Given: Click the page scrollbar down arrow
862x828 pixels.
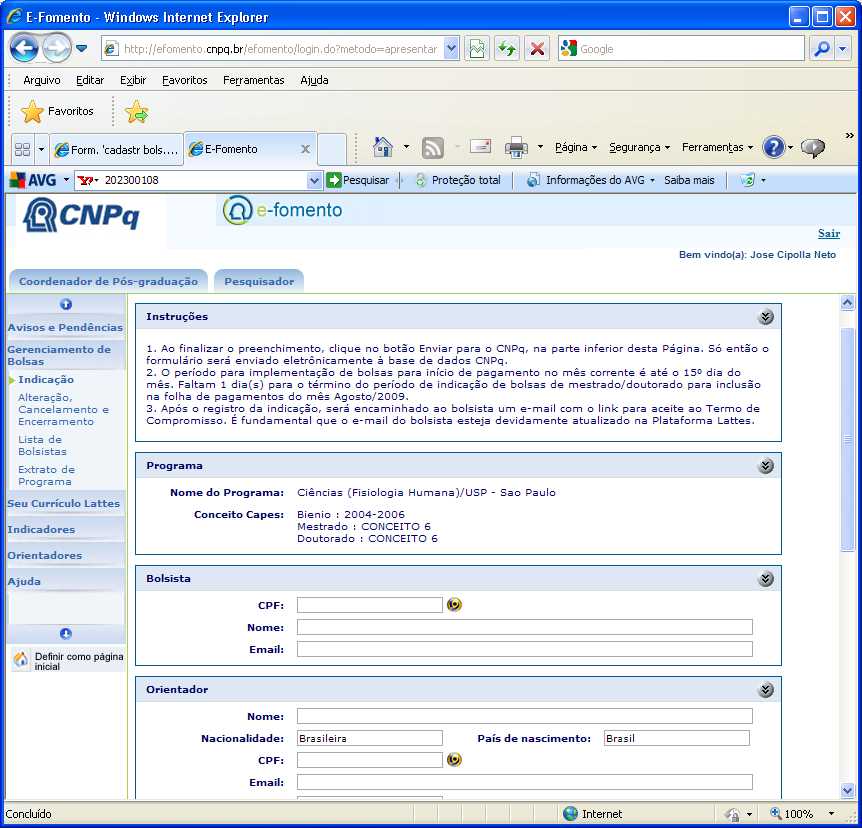Looking at the screenshot, I should click(847, 791).
